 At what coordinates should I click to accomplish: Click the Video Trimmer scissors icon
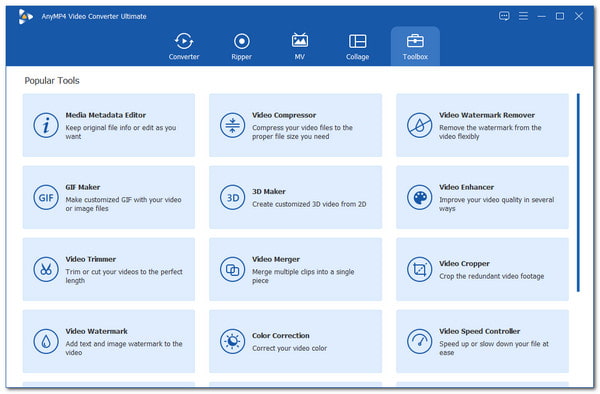tap(46, 269)
